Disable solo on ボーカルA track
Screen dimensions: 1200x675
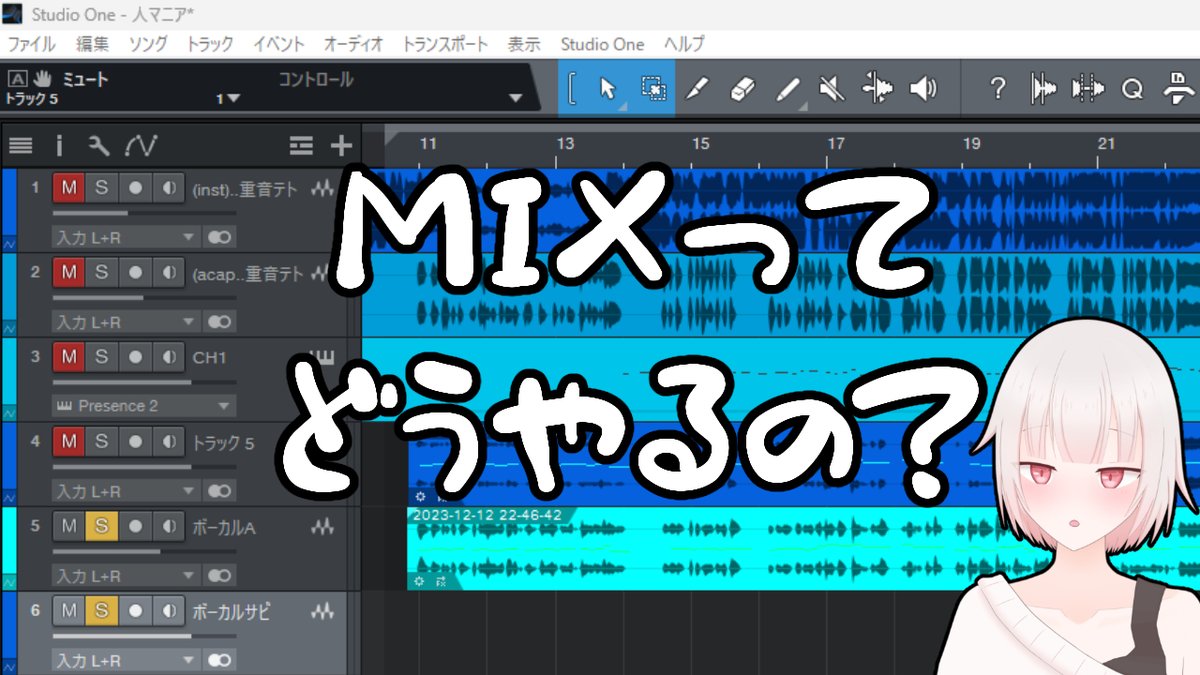(101, 526)
